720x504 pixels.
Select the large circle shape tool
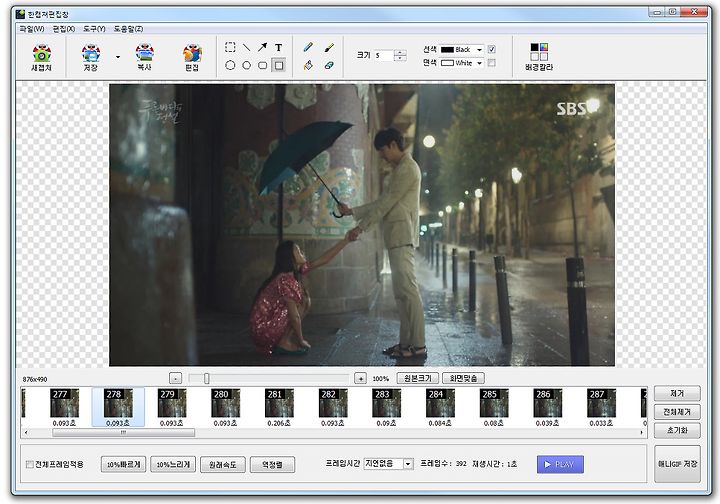230,65
